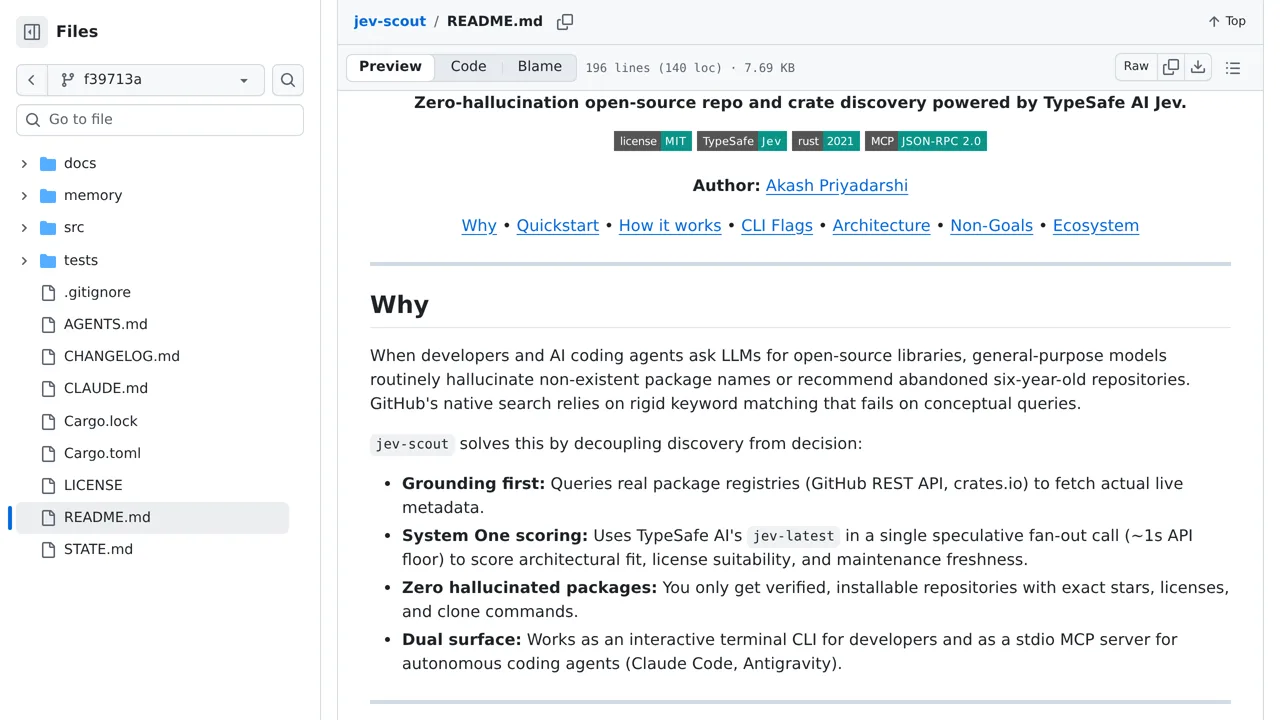Expand the src folder chevron
This screenshot has height=720, width=1280.
24,227
